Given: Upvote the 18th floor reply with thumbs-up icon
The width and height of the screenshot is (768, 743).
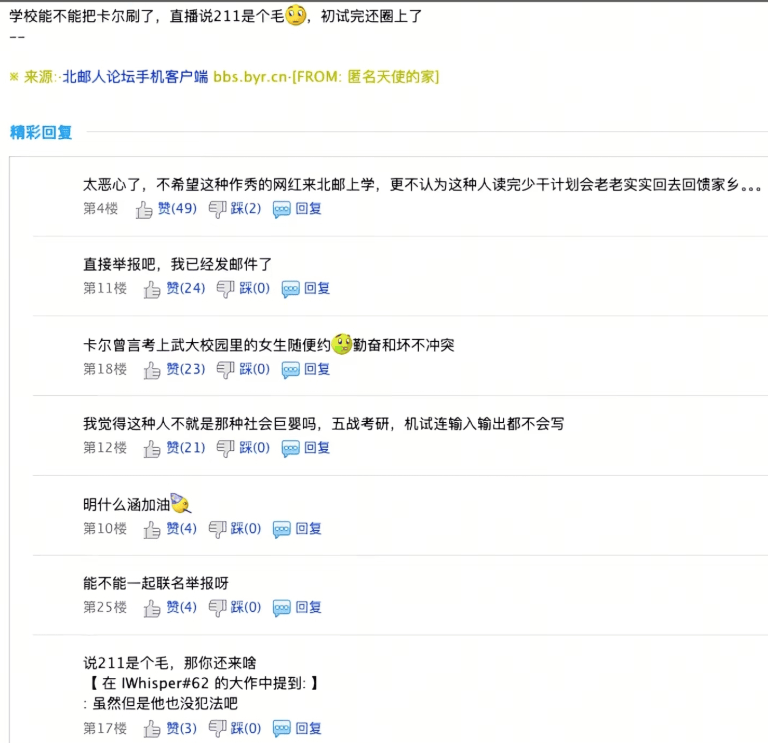Looking at the screenshot, I should click(x=152, y=370).
